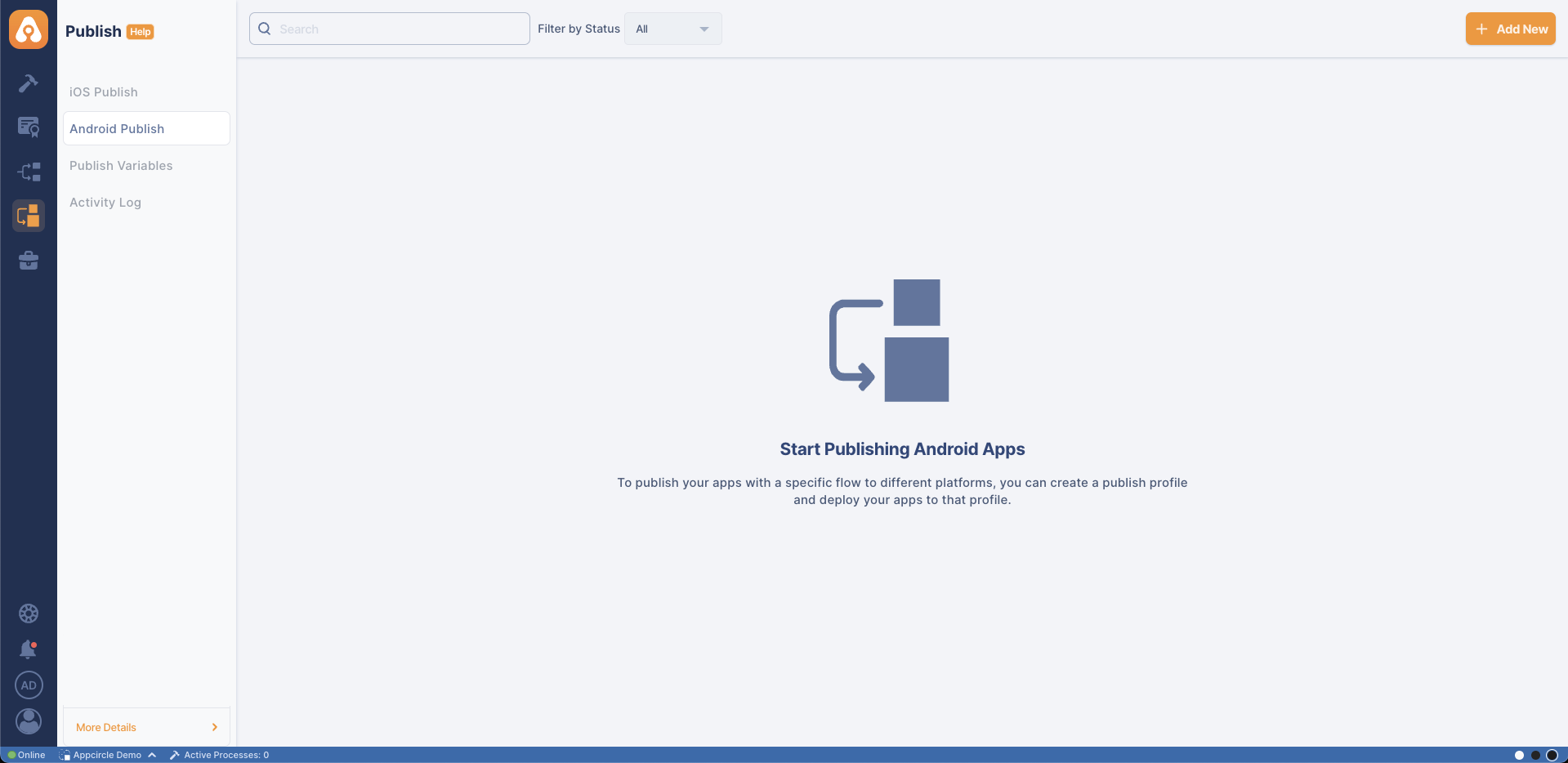Open the Signing Identities certificate icon

click(x=29, y=127)
